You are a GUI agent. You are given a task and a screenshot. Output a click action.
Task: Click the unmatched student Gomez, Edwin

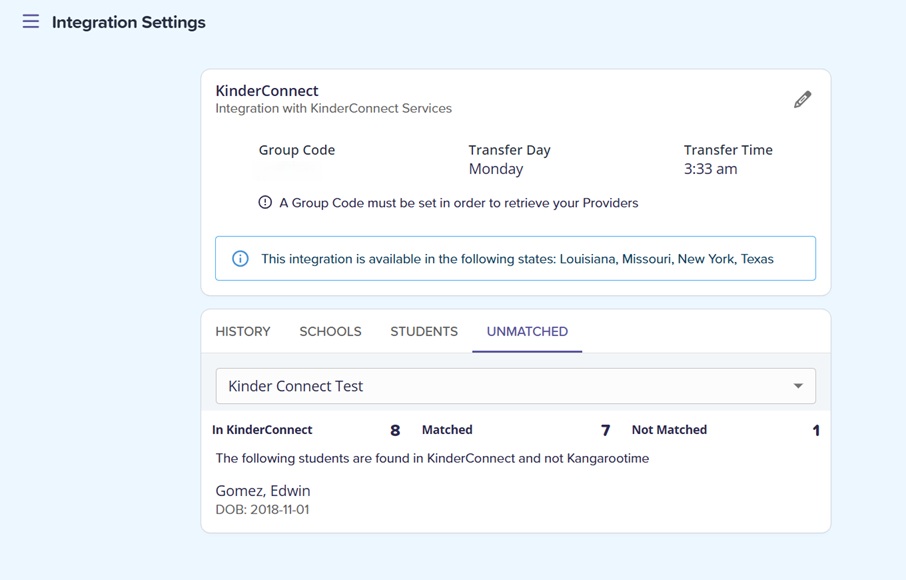tap(263, 491)
